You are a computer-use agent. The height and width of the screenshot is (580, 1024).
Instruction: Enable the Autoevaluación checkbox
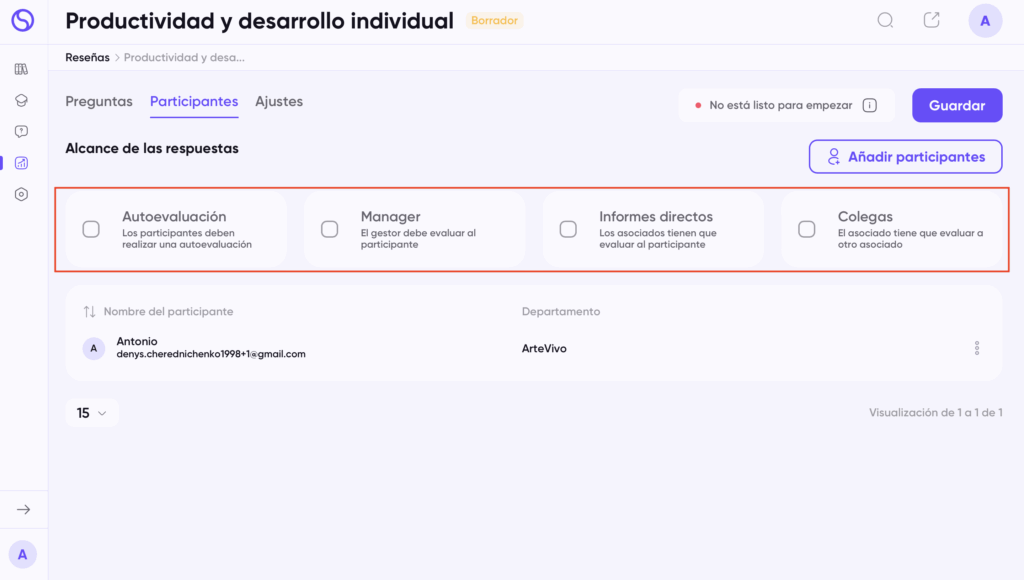click(x=91, y=229)
